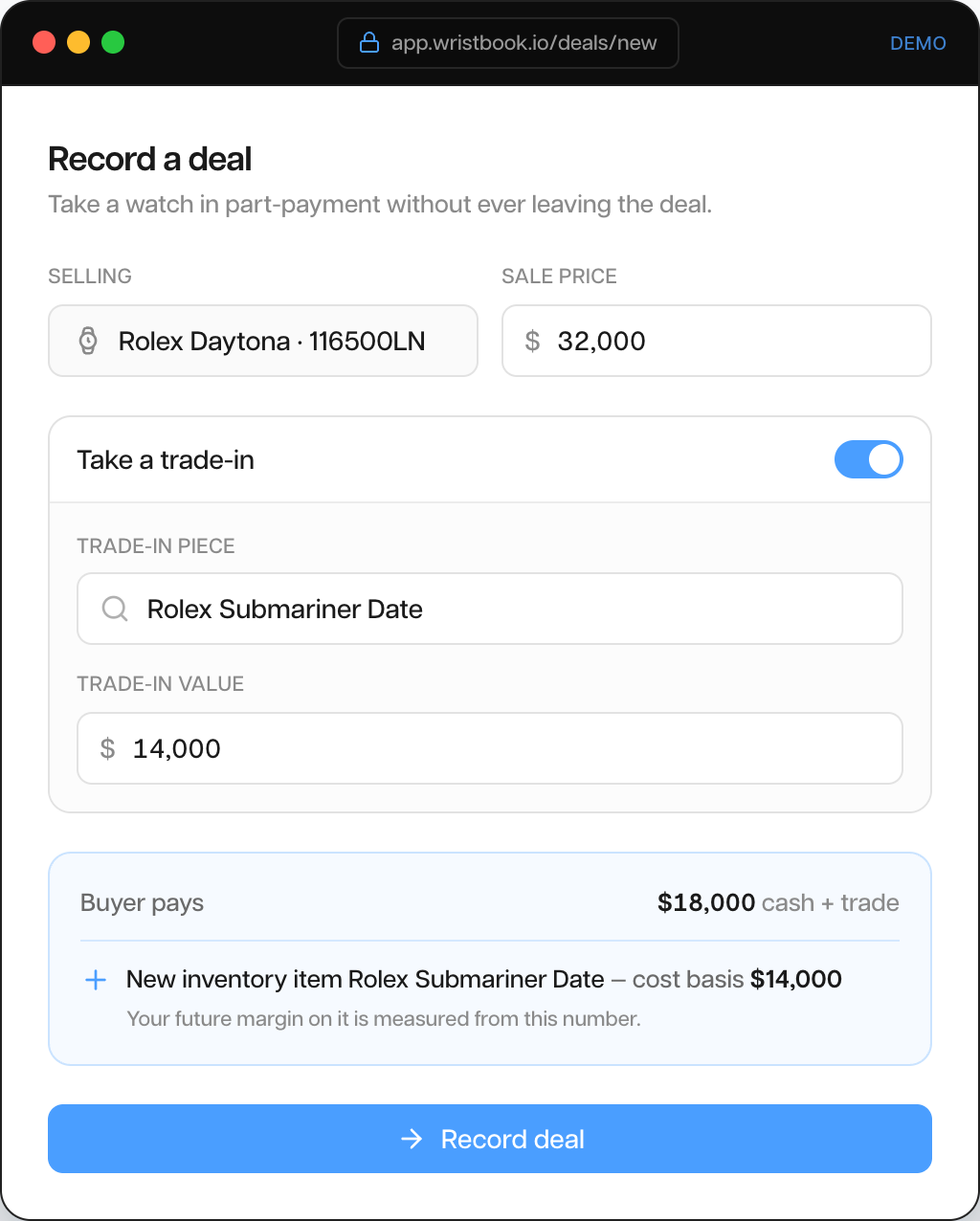Click the lock icon in address bar

[369, 43]
